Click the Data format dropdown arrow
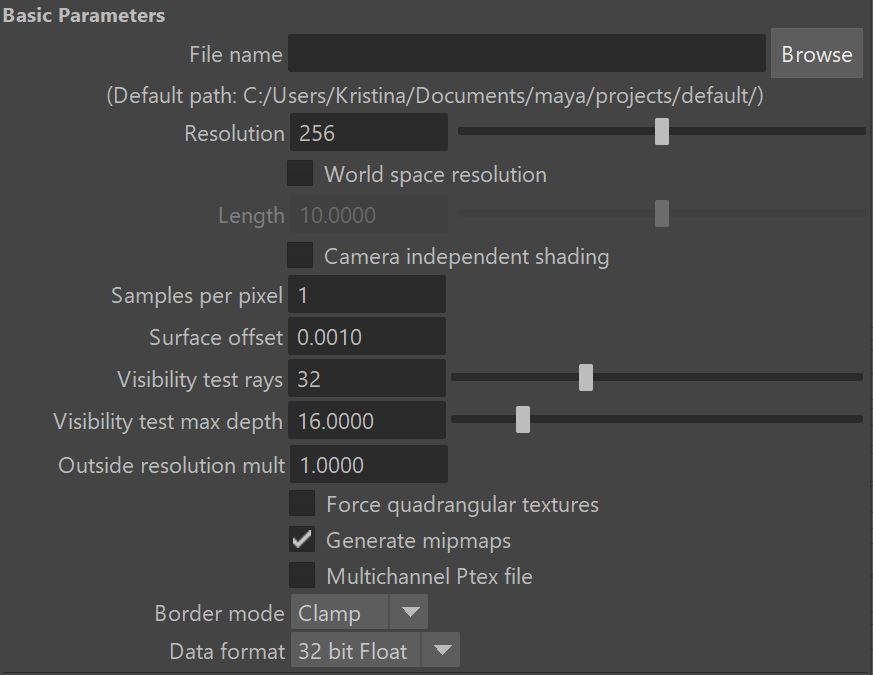The image size is (873, 675). coord(442,650)
